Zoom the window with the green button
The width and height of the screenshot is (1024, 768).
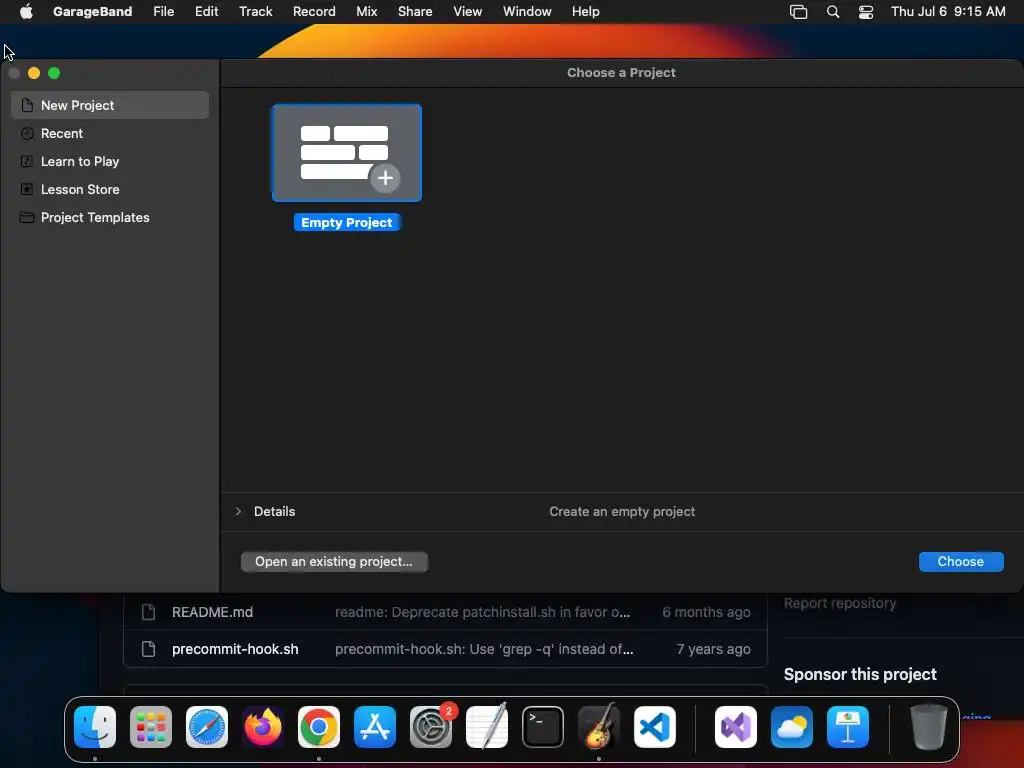point(54,73)
